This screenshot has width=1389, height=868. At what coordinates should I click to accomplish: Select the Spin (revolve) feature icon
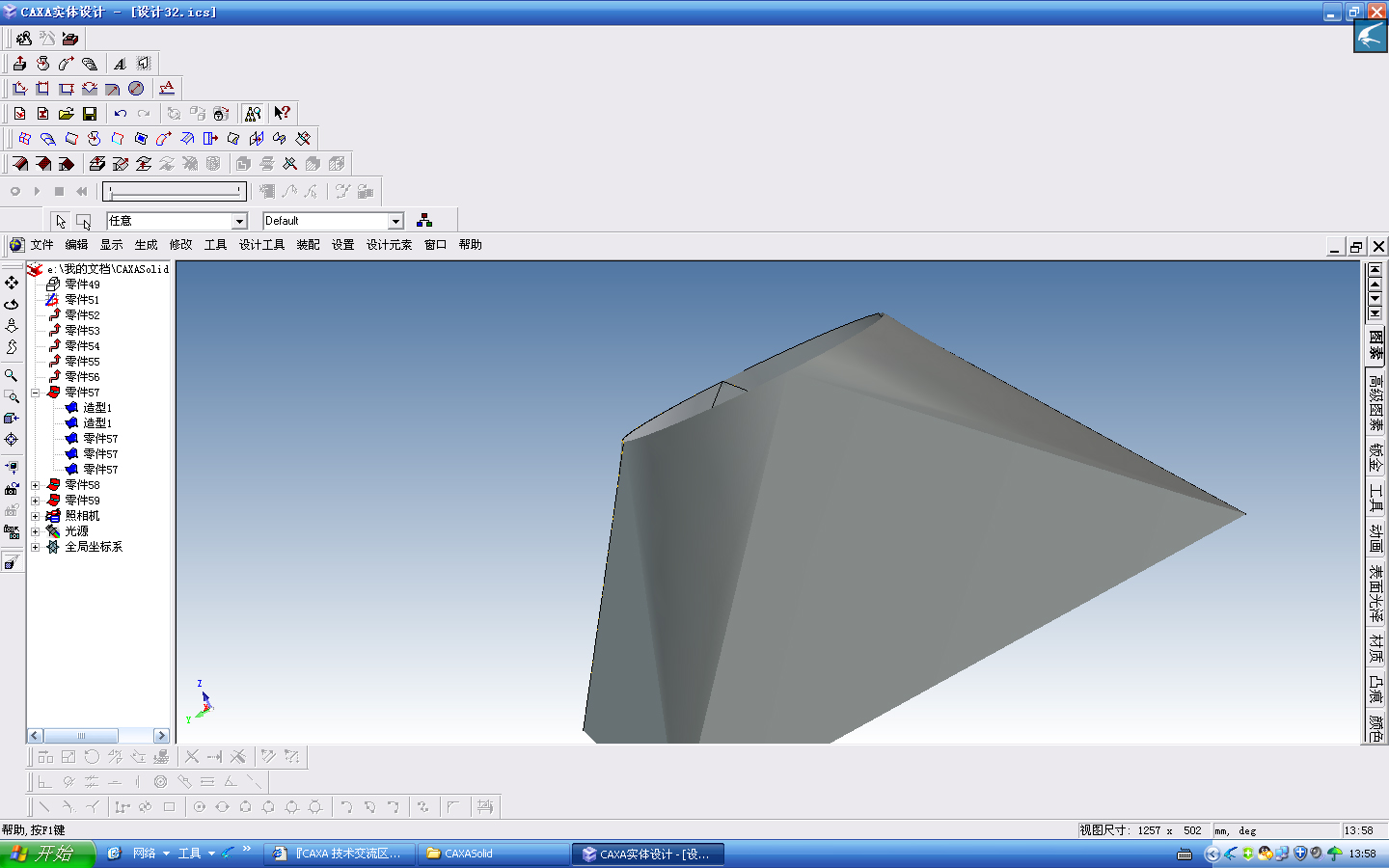coord(43,64)
